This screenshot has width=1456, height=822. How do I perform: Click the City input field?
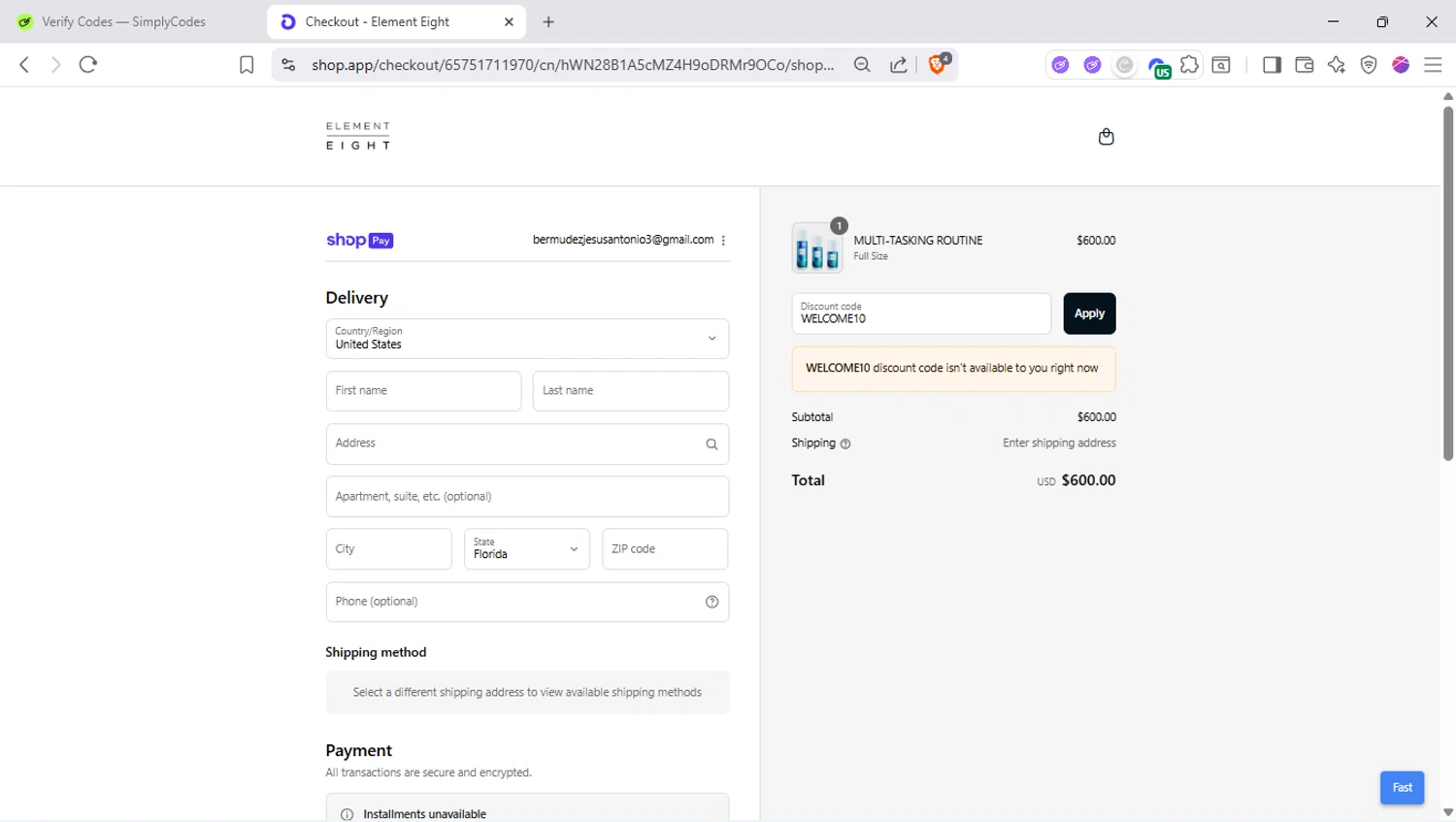point(388,548)
